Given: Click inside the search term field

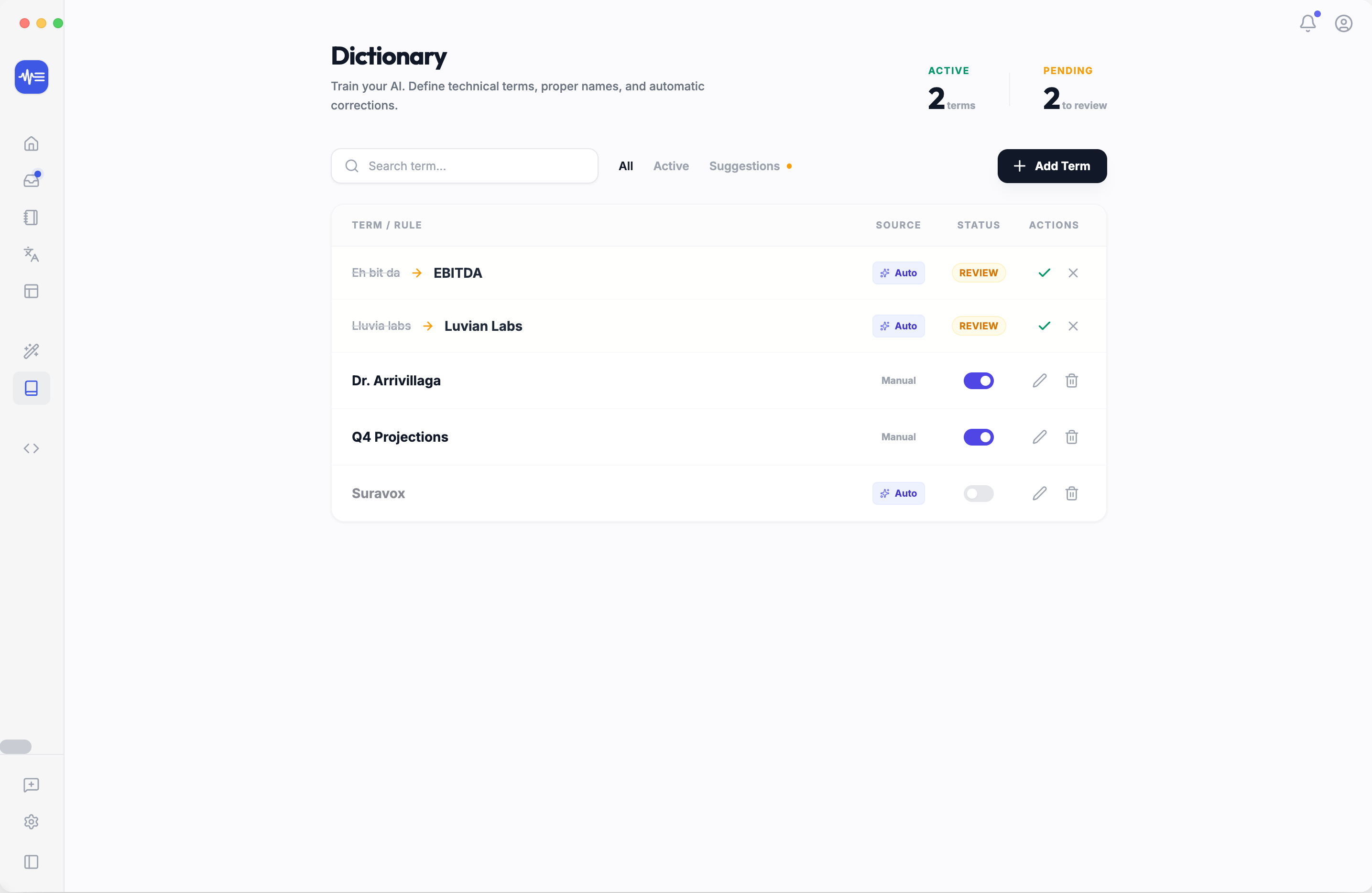Looking at the screenshot, I should click(x=465, y=166).
